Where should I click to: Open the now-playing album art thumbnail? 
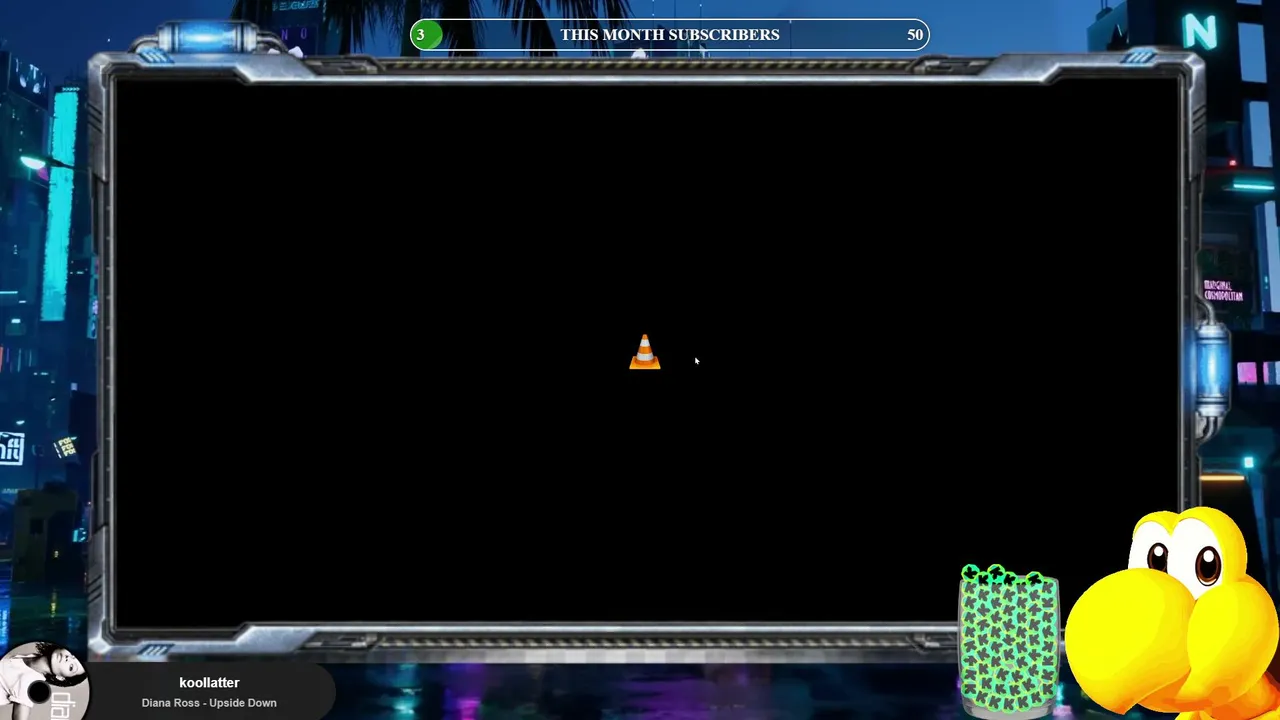point(44,682)
